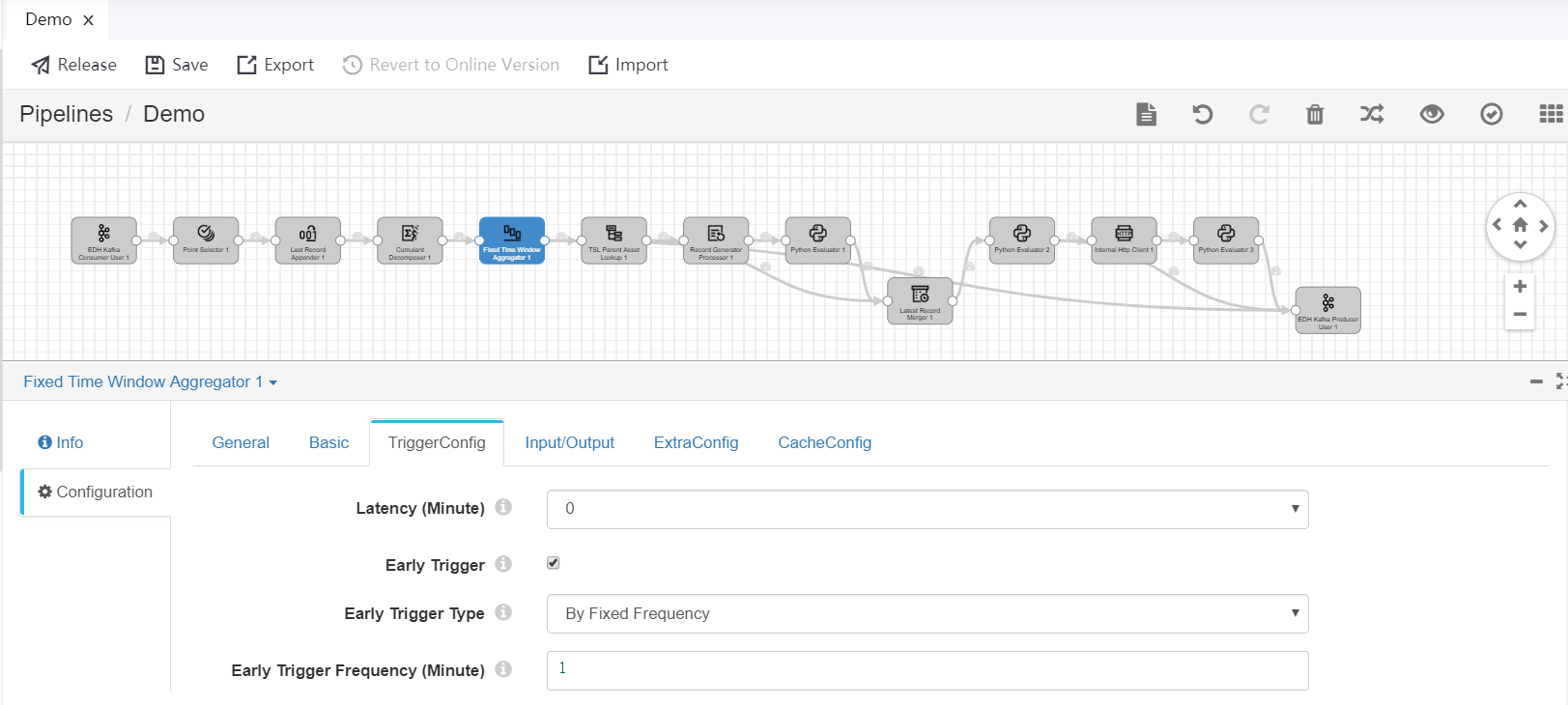Click Revert to Online Version
Screen dimensions: 1568x705
(451, 65)
